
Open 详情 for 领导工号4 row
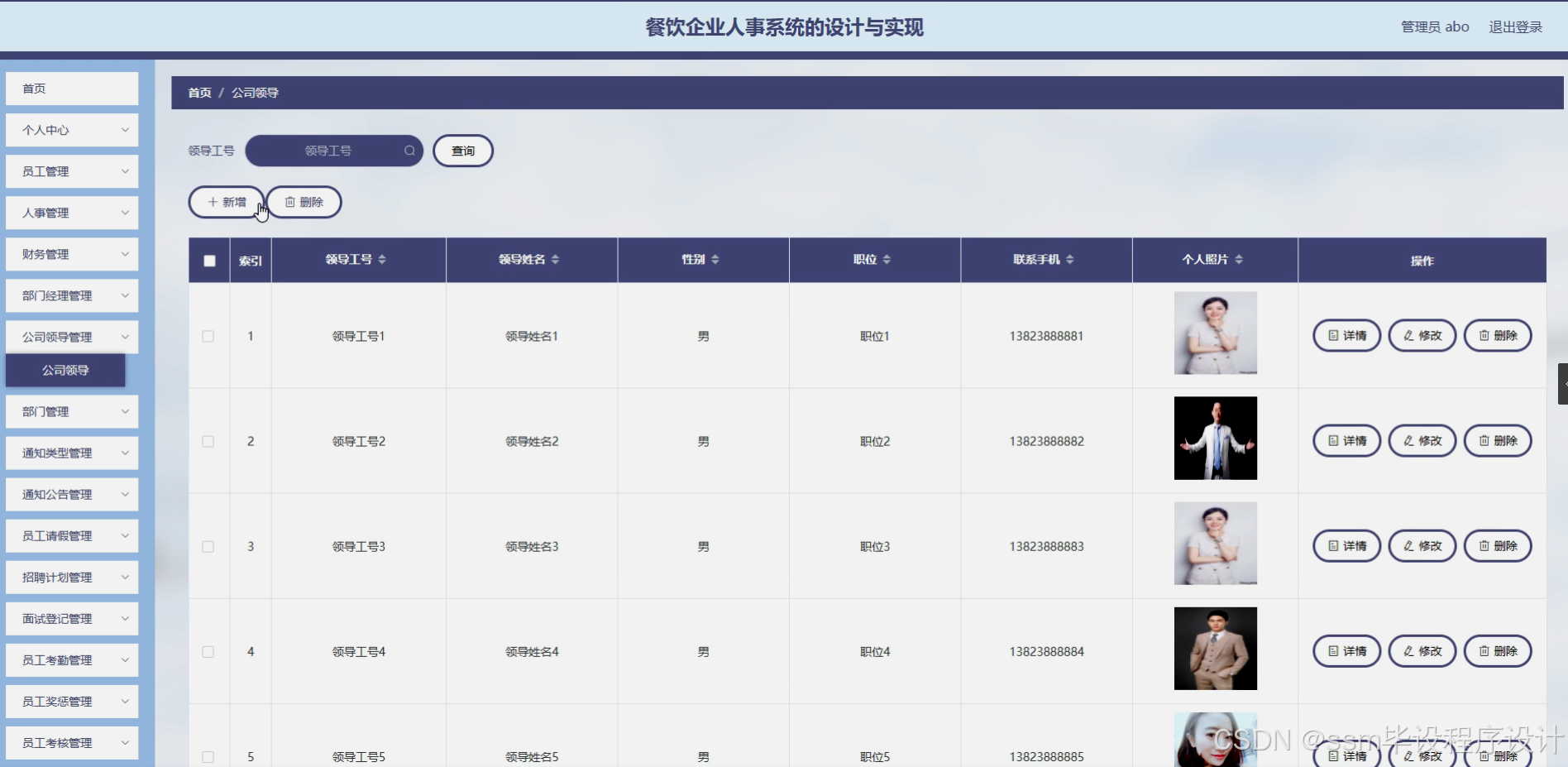1347,651
